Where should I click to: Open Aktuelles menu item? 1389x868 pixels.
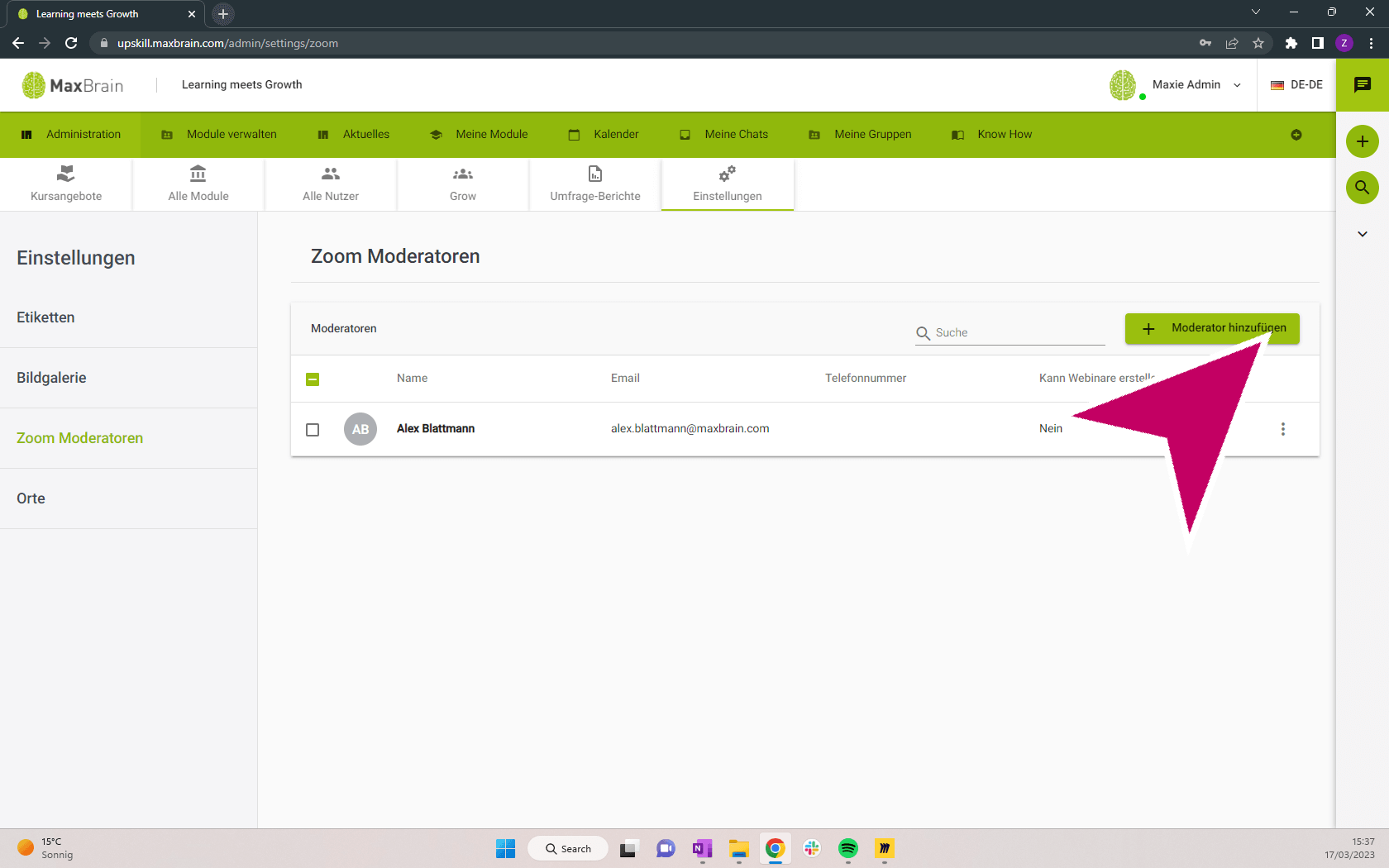[353, 134]
